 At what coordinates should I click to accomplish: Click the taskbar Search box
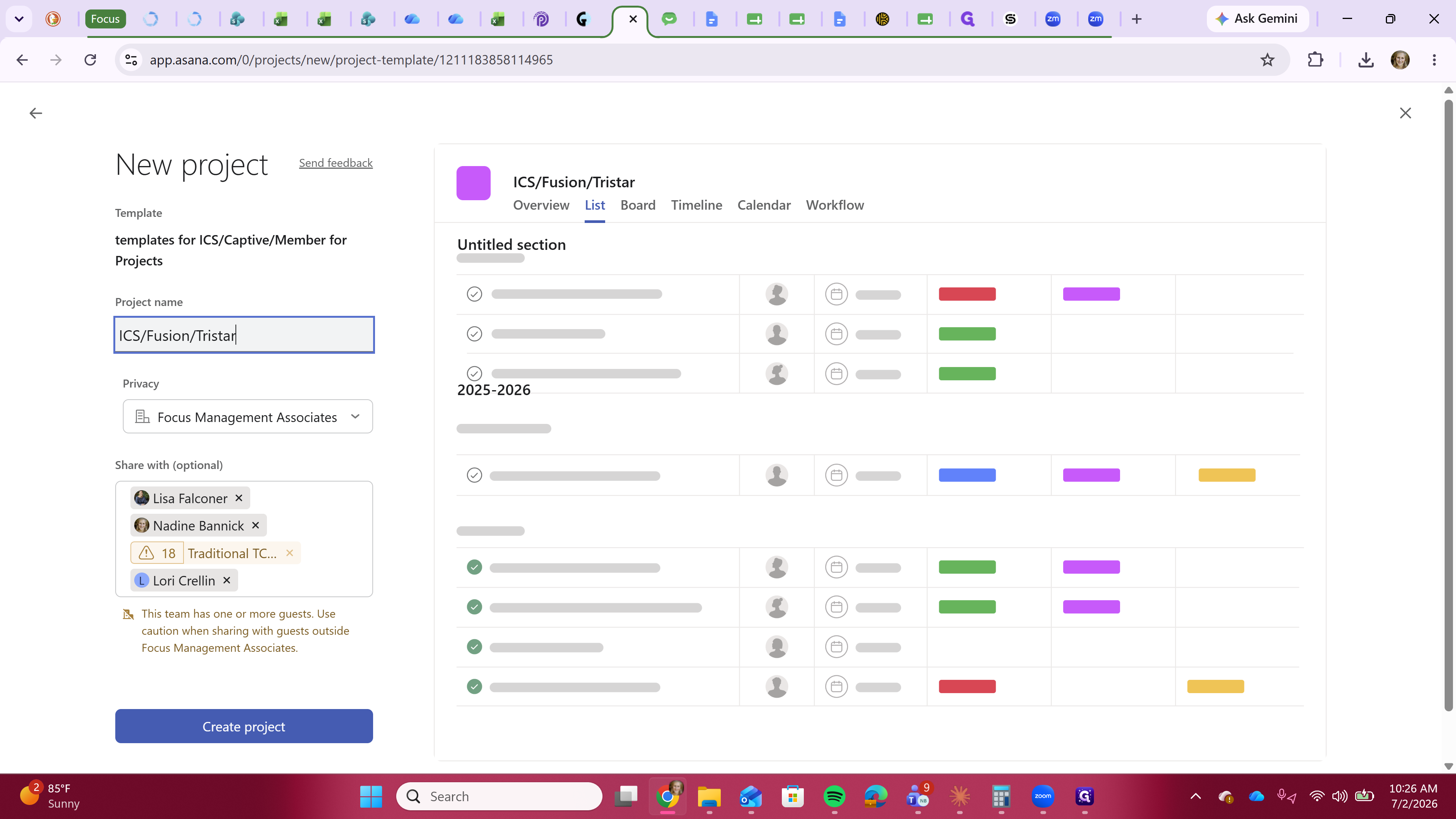[500, 796]
